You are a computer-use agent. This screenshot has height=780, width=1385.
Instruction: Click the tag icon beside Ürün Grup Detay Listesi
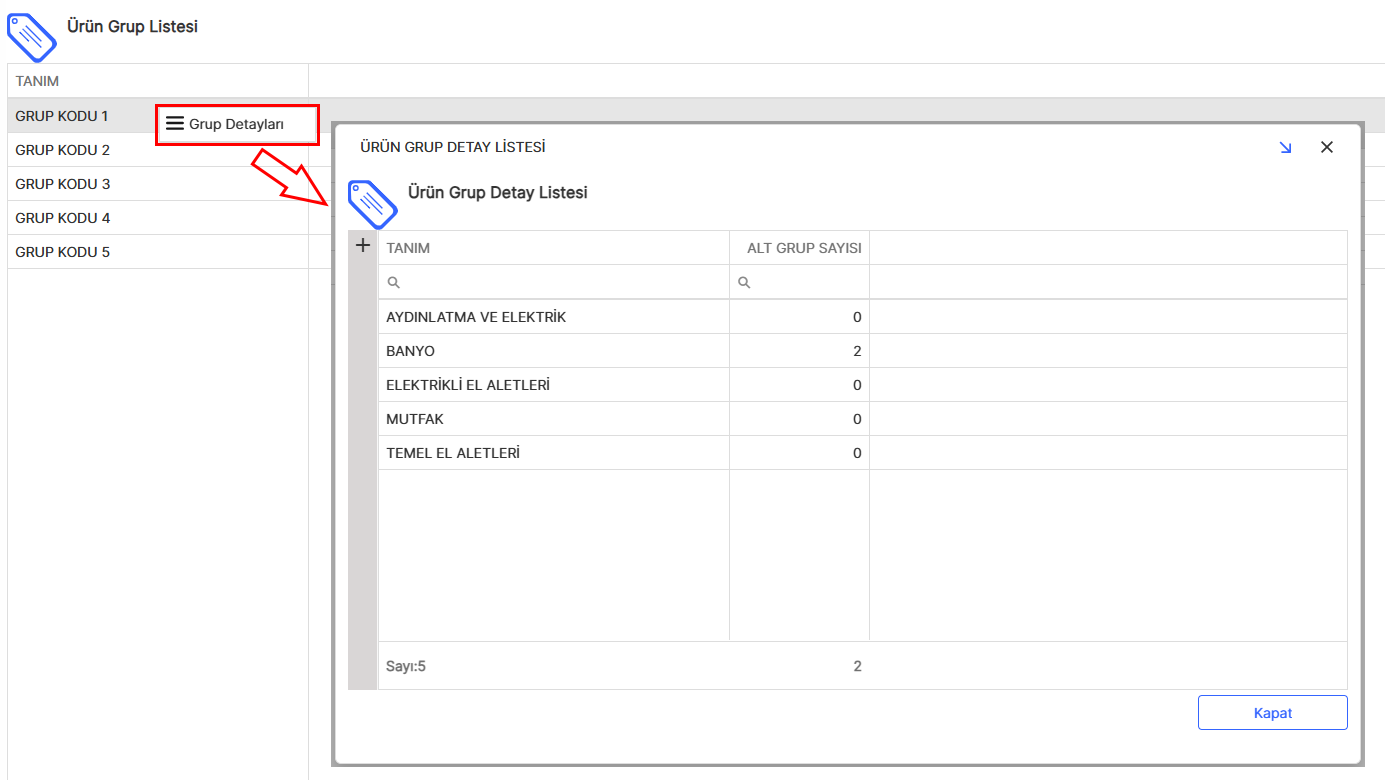pyautogui.click(x=372, y=204)
